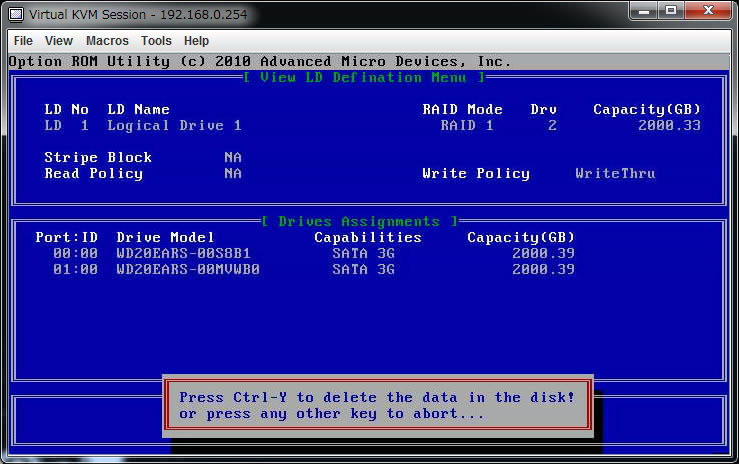Viewport: 739px width, 464px height.
Task: Click 'SATA 3G' for drive WD20EARS-00S8B1
Action: (363, 253)
